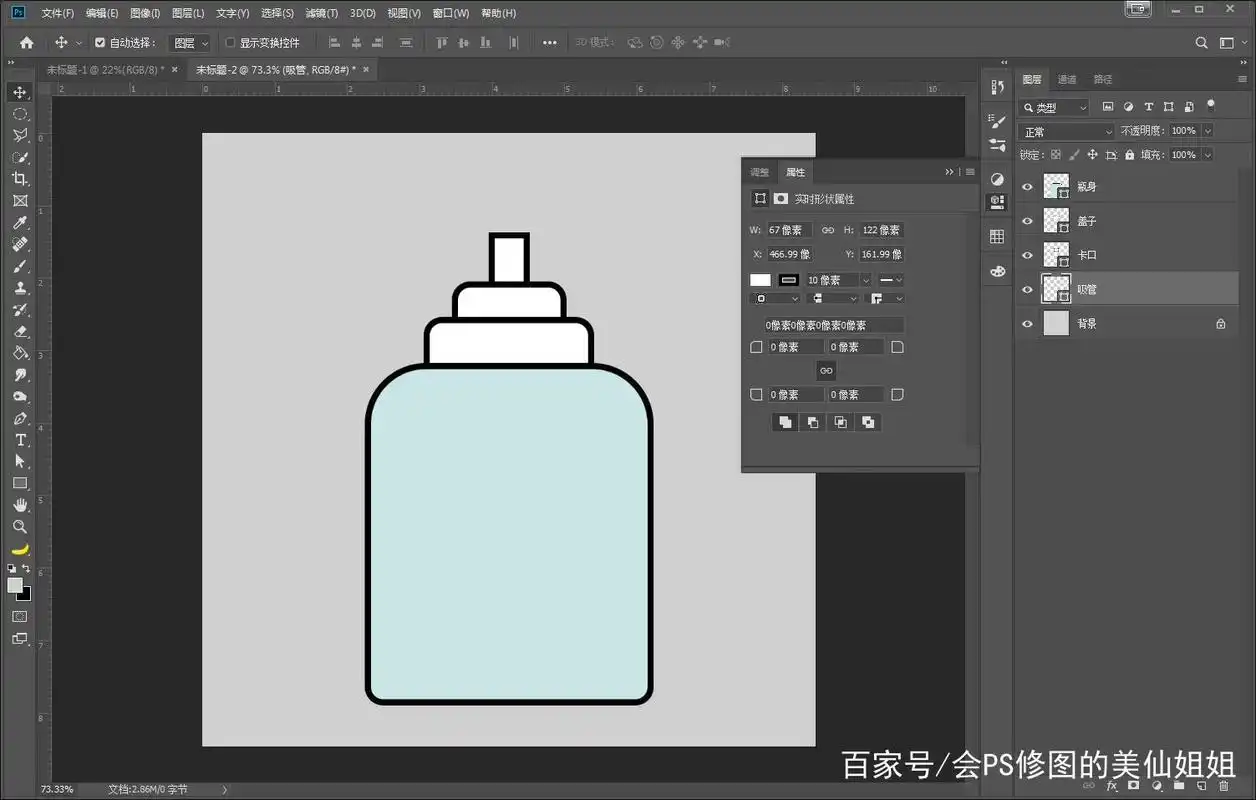Select the Pen tool
This screenshot has height=800, width=1256.
point(20,417)
